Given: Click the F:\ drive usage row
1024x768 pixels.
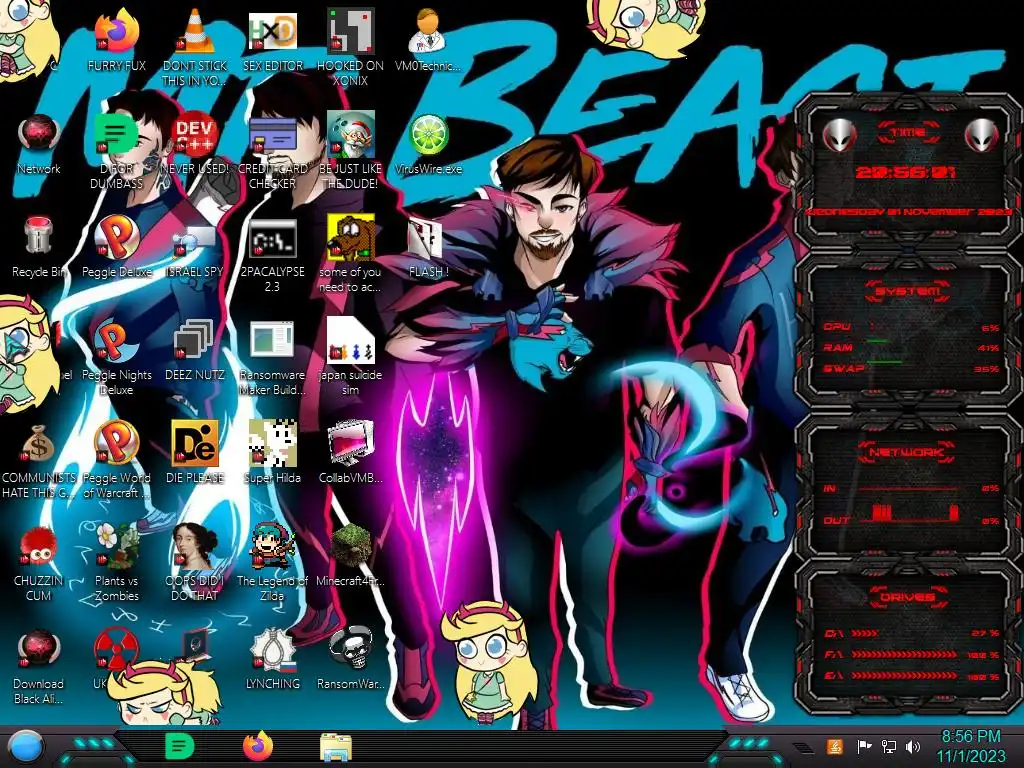Looking at the screenshot, I should tap(912, 654).
